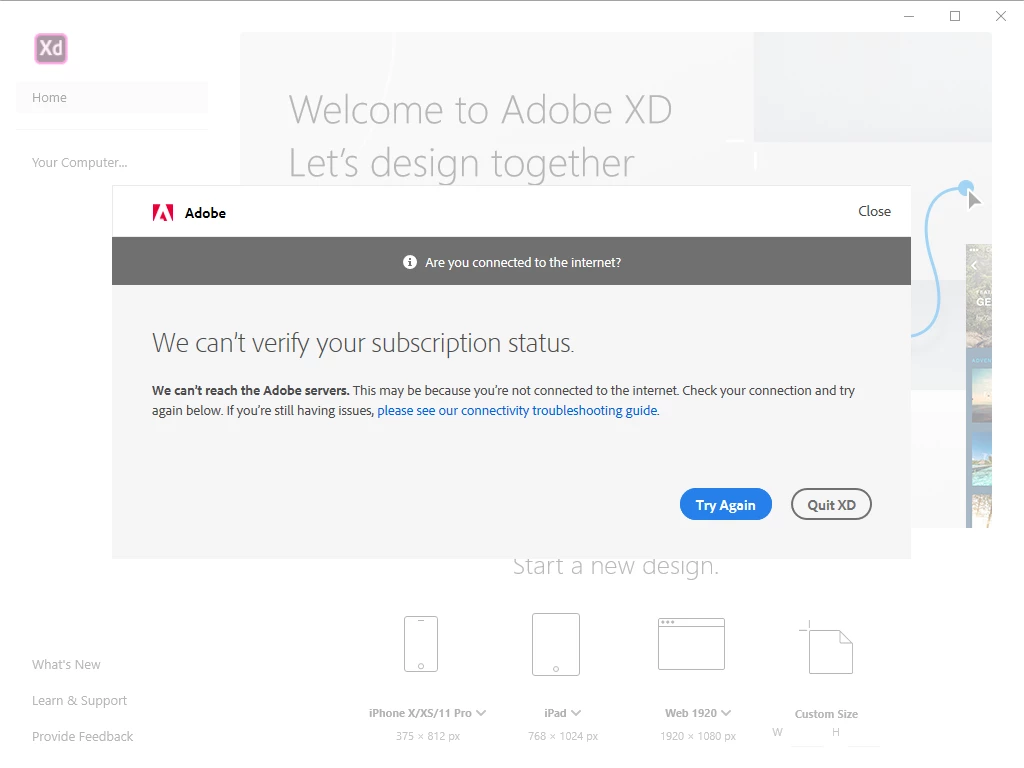Viewport: 1024px width, 768px height.
Task: Click the Custom Size width W field
Action: [x=808, y=733]
